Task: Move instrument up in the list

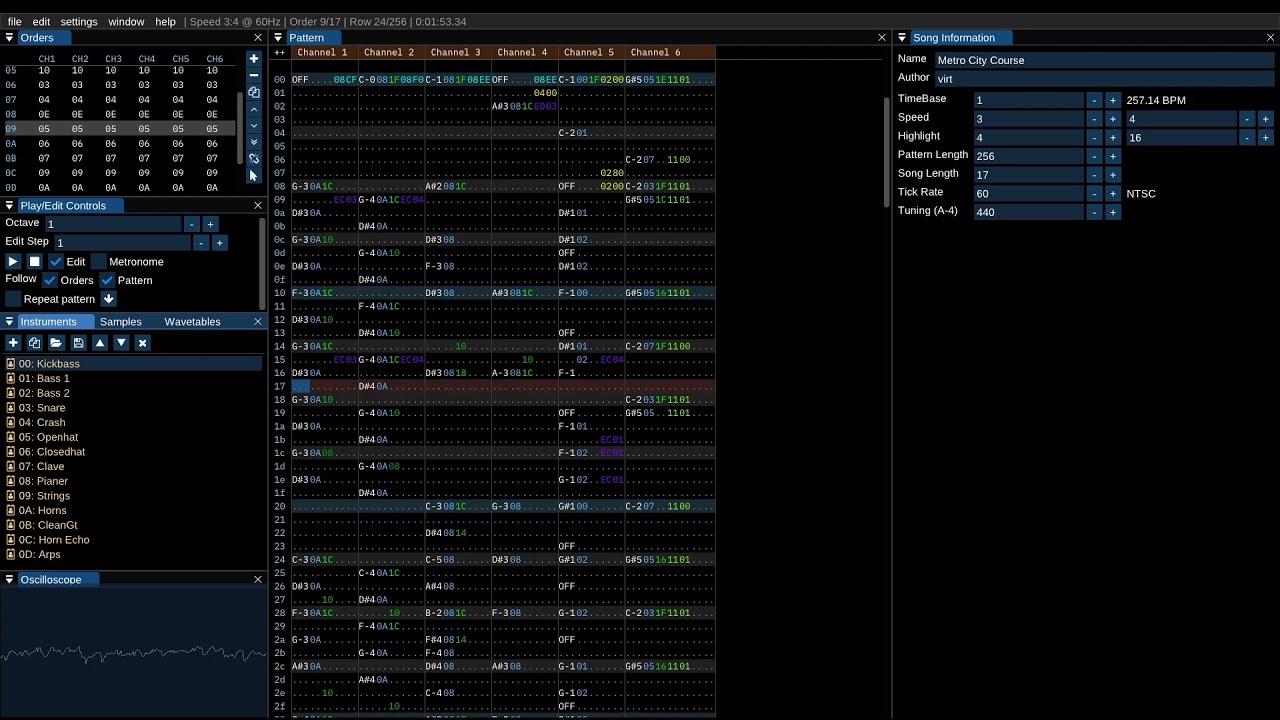Action: click(x=100, y=343)
